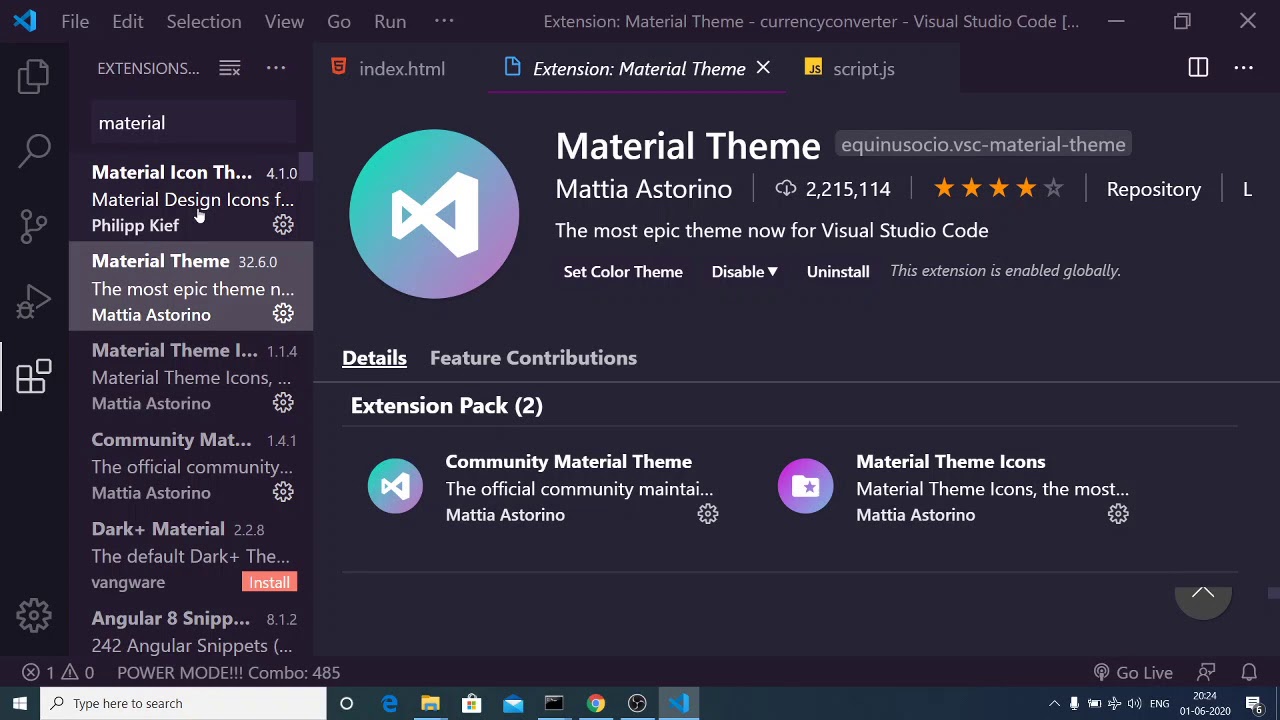The width and height of the screenshot is (1280, 720).
Task: Click the scroll-to-top arrow button
Action: pyautogui.click(x=1203, y=594)
